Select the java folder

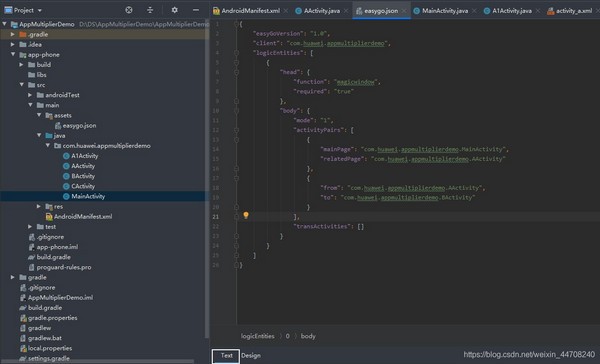59,135
